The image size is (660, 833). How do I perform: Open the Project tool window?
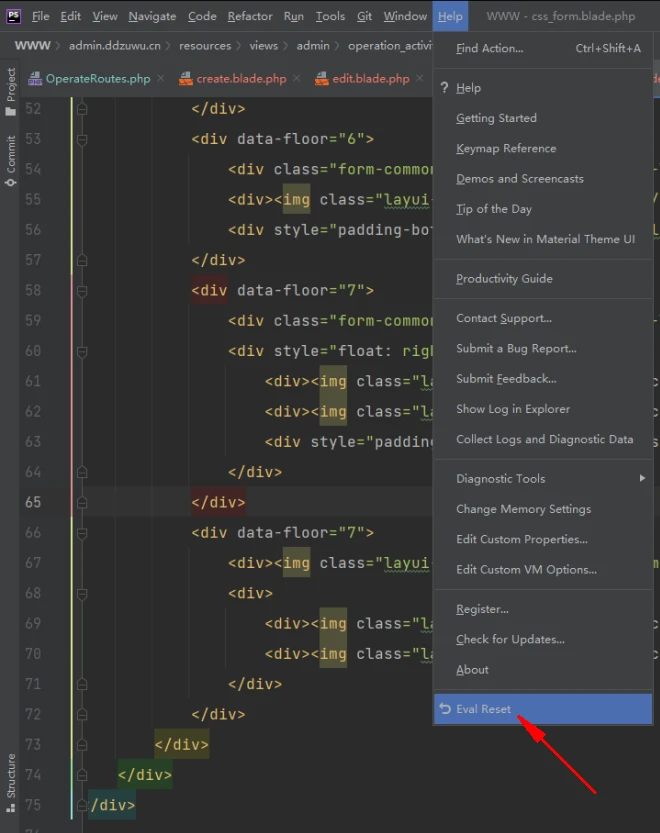[11, 92]
